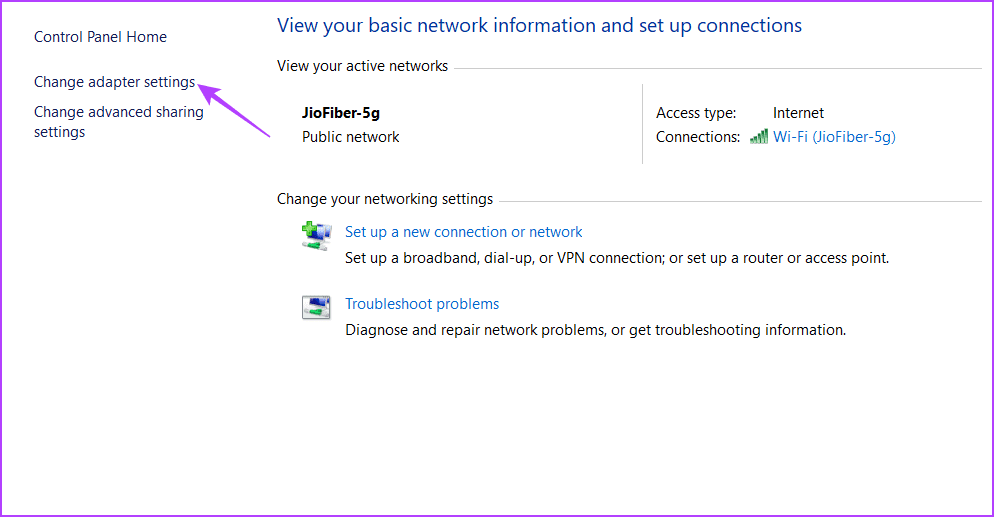Viewport: 994px width, 517px height.
Task: Click the new connection setup icon
Action: click(316, 237)
